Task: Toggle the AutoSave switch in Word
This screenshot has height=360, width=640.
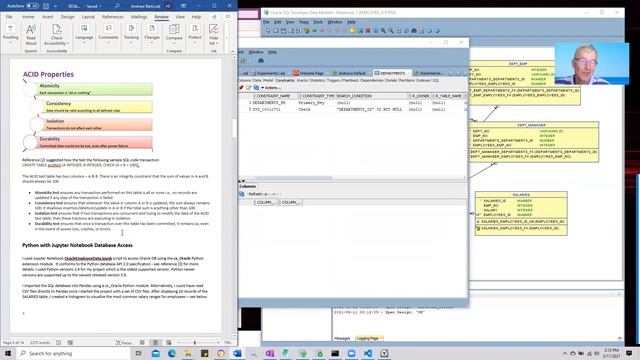Action: [32, 6]
